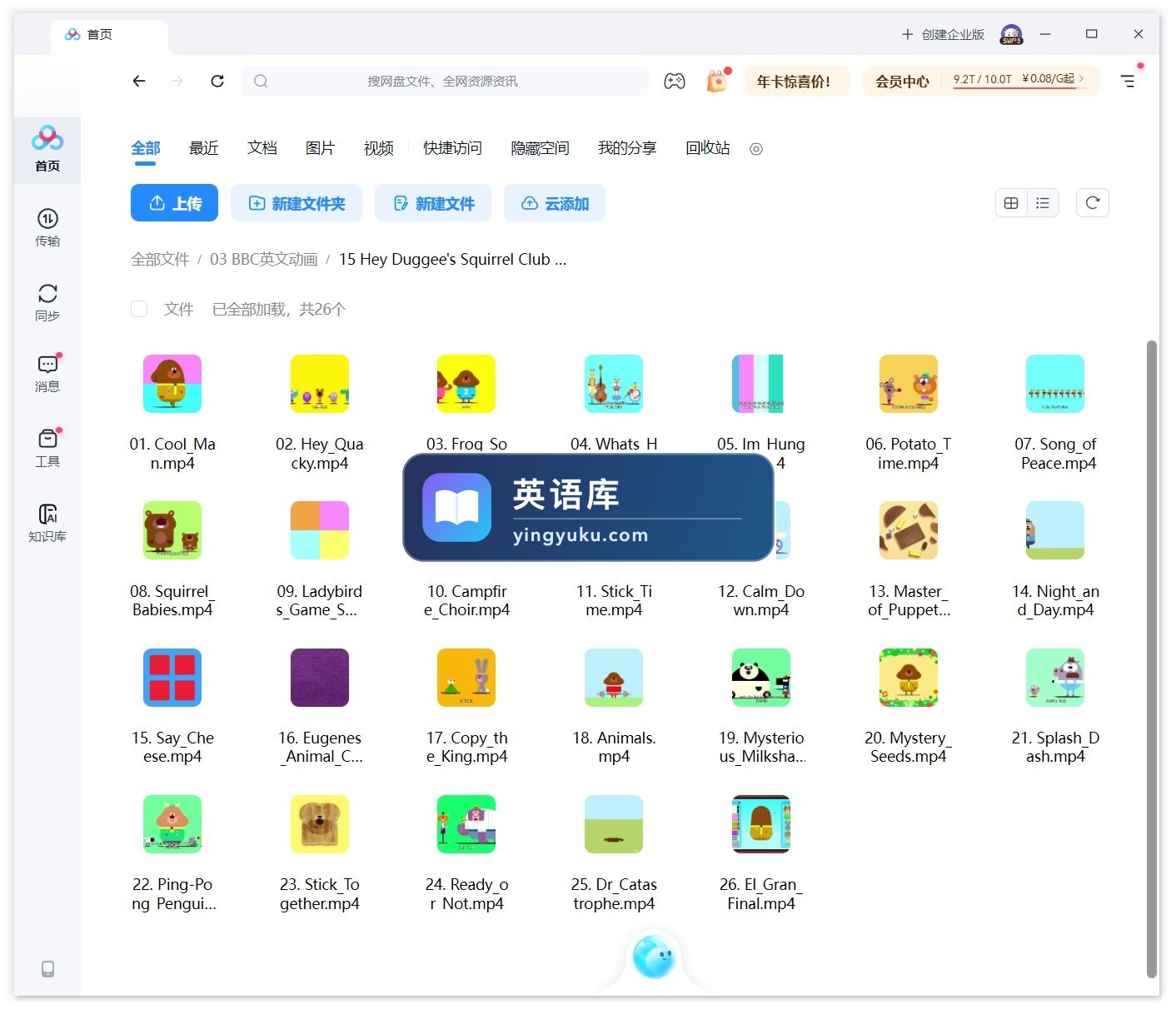Select the 全部 tab
This screenshot has height=1014, width=1176.
tap(146, 148)
